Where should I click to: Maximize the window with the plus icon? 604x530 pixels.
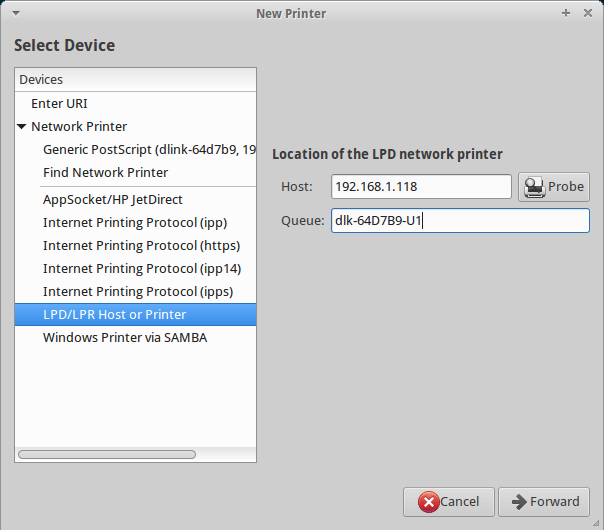(565, 13)
